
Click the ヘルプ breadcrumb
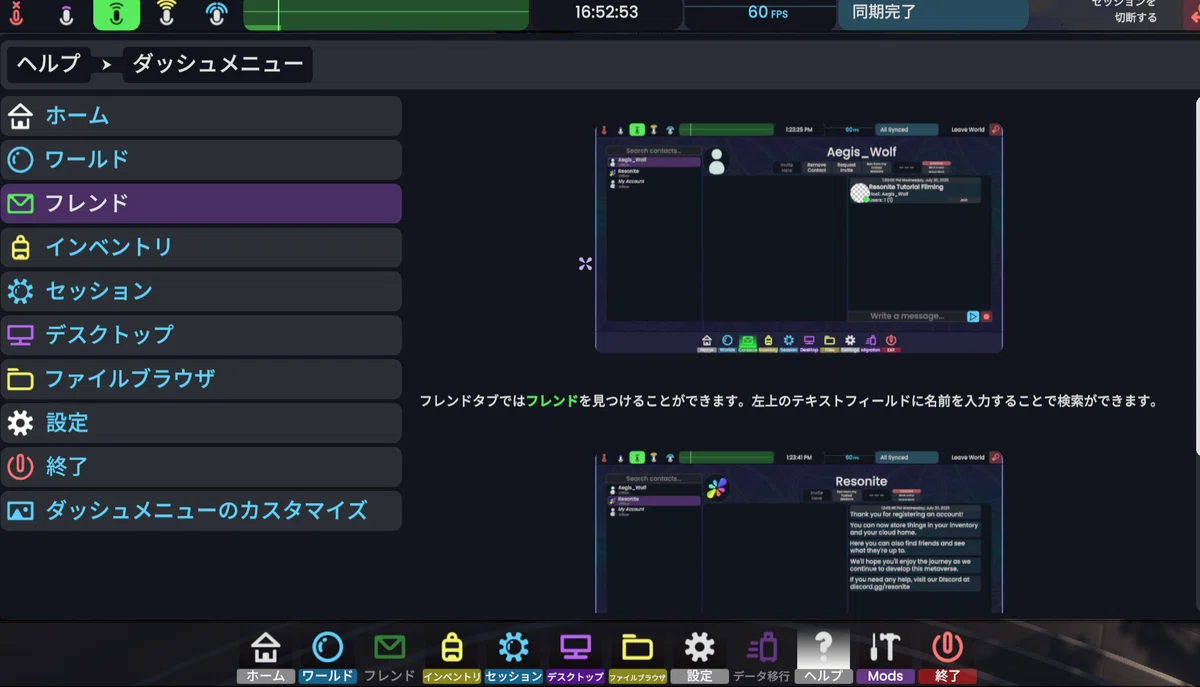[x=48, y=64]
